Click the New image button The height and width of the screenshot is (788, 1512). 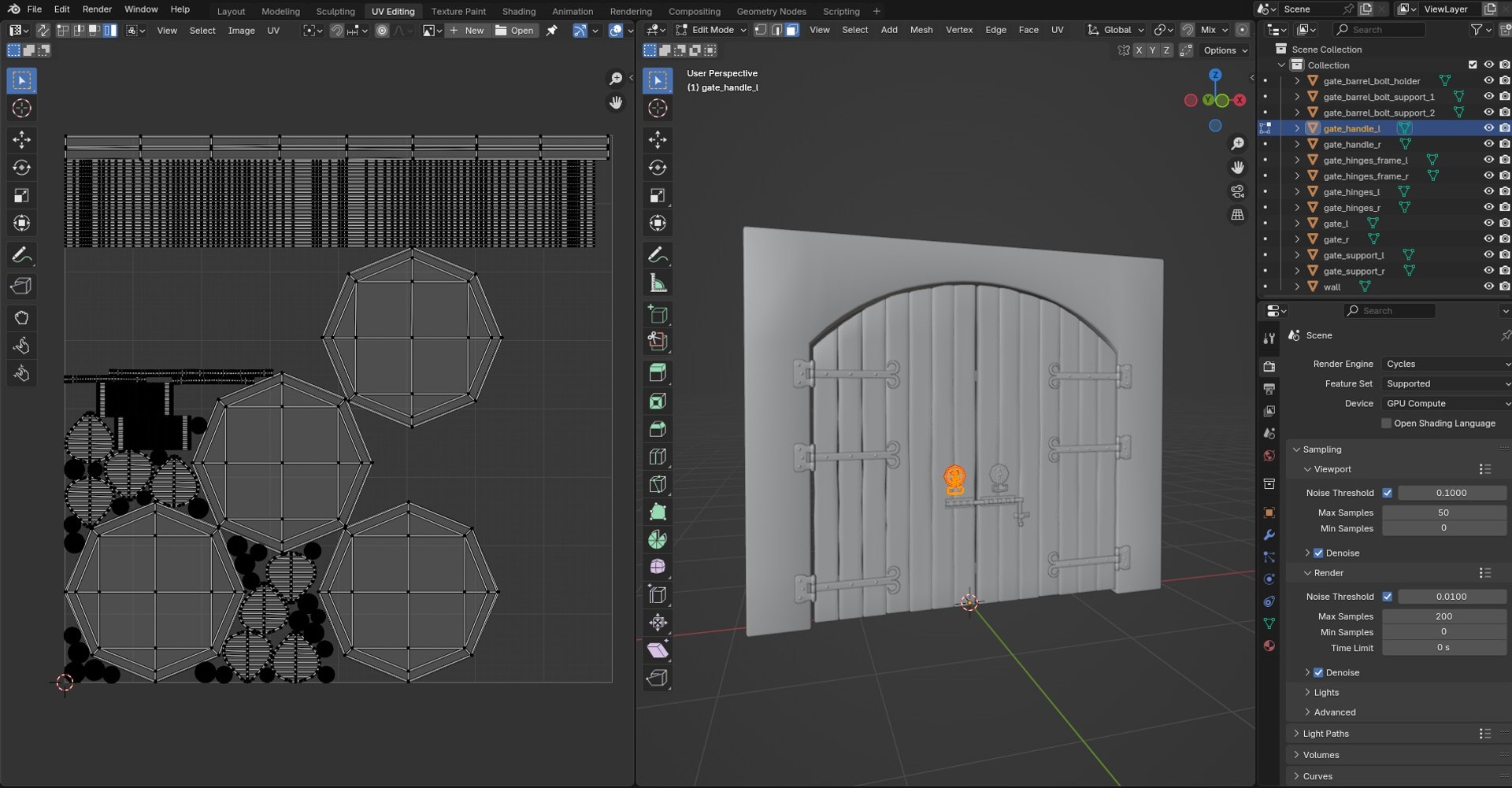coord(467,31)
